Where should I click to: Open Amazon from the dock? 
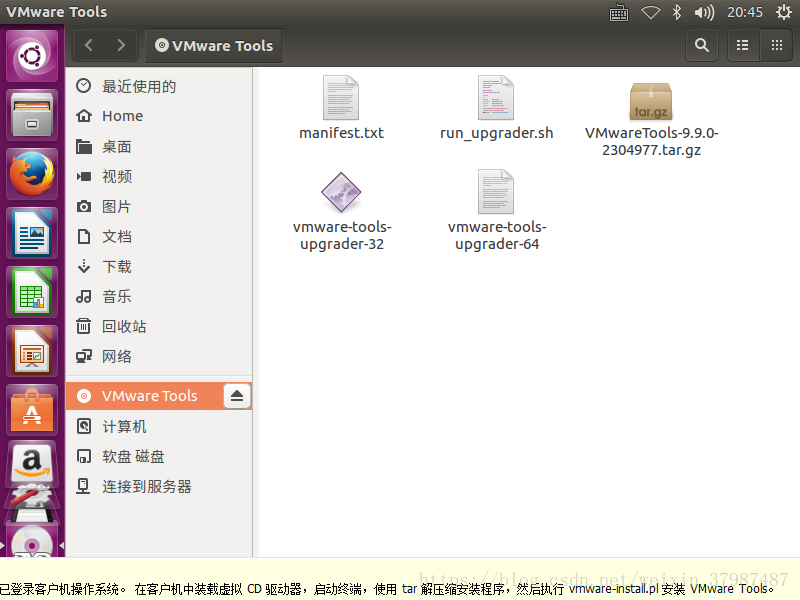coord(32,463)
